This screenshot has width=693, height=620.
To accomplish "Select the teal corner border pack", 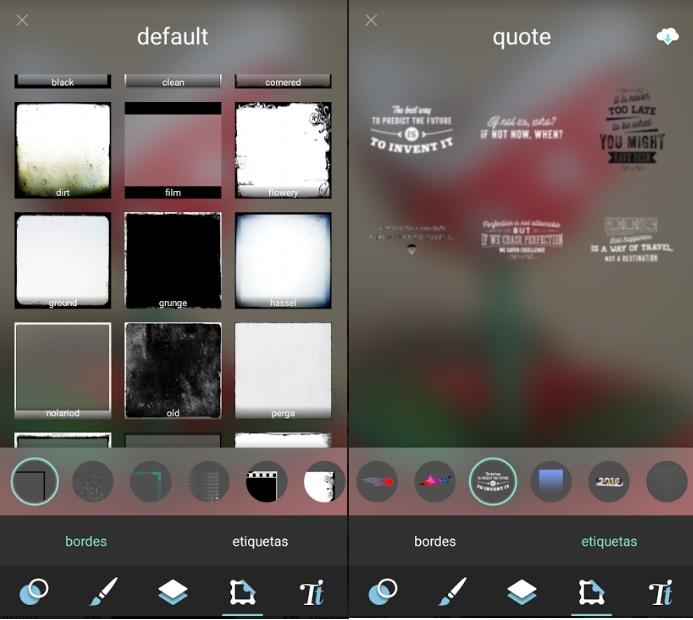I will 151,482.
